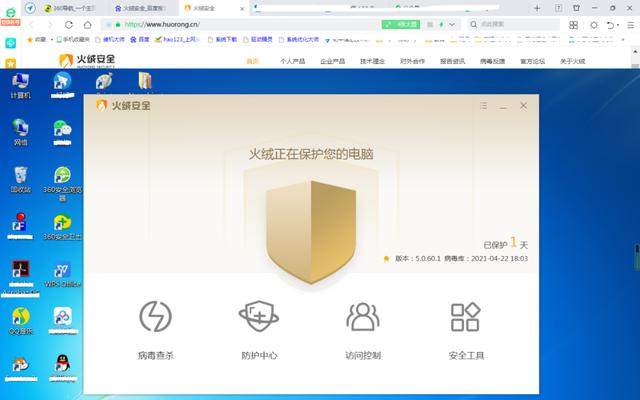Switch to the 360导航 browser tab

tap(70, 8)
